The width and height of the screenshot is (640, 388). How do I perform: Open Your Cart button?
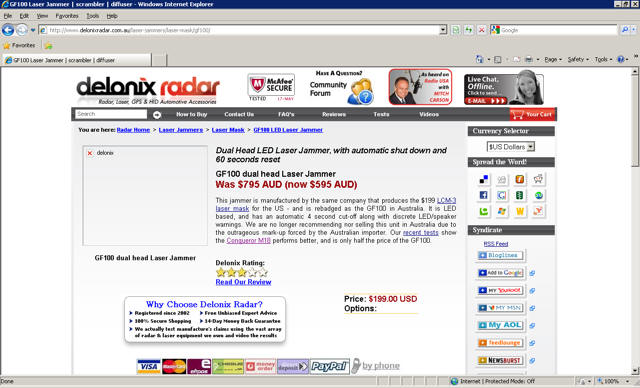(533, 115)
